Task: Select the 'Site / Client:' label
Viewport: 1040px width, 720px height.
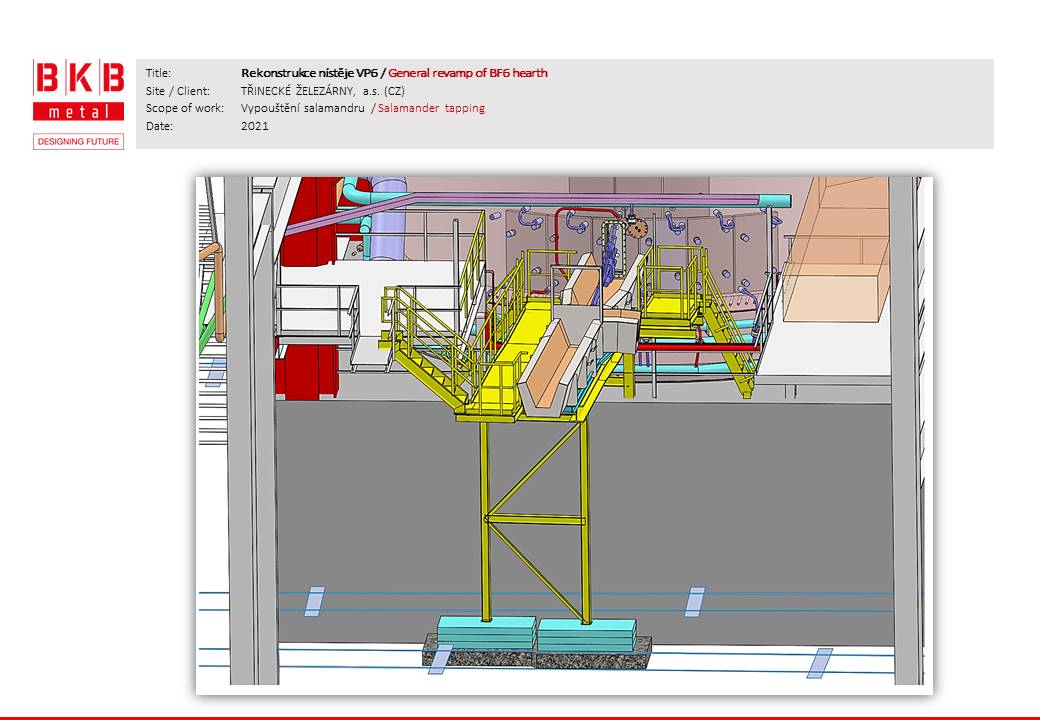Action: (x=177, y=91)
